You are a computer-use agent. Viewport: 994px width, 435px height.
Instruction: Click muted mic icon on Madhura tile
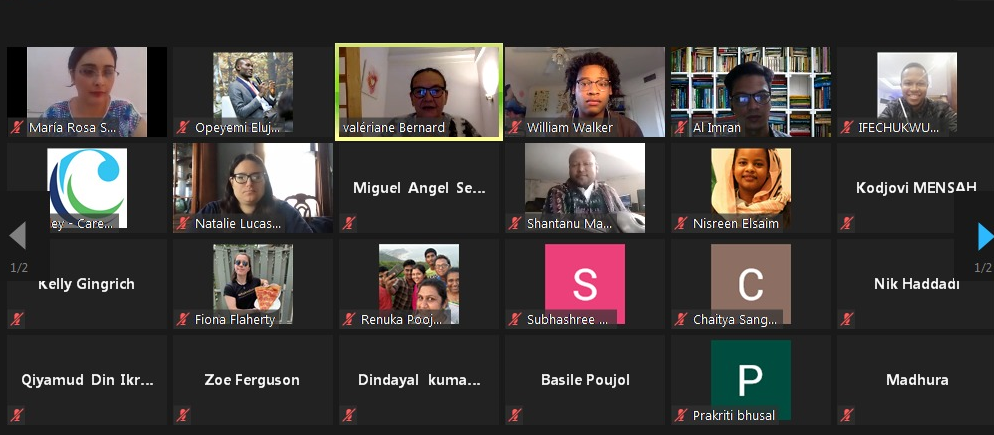coord(848,415)
